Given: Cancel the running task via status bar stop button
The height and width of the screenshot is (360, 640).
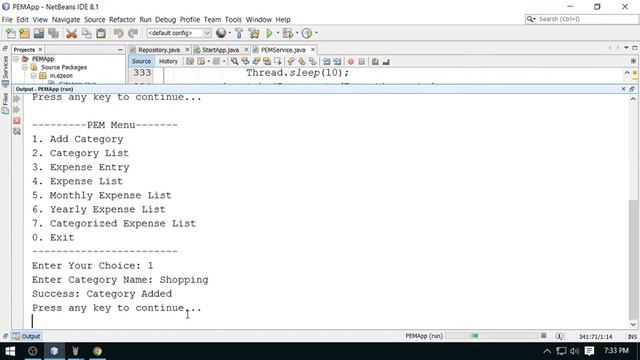Looking at the screenshot, I should pyautogui.click(x=544, y=336).
